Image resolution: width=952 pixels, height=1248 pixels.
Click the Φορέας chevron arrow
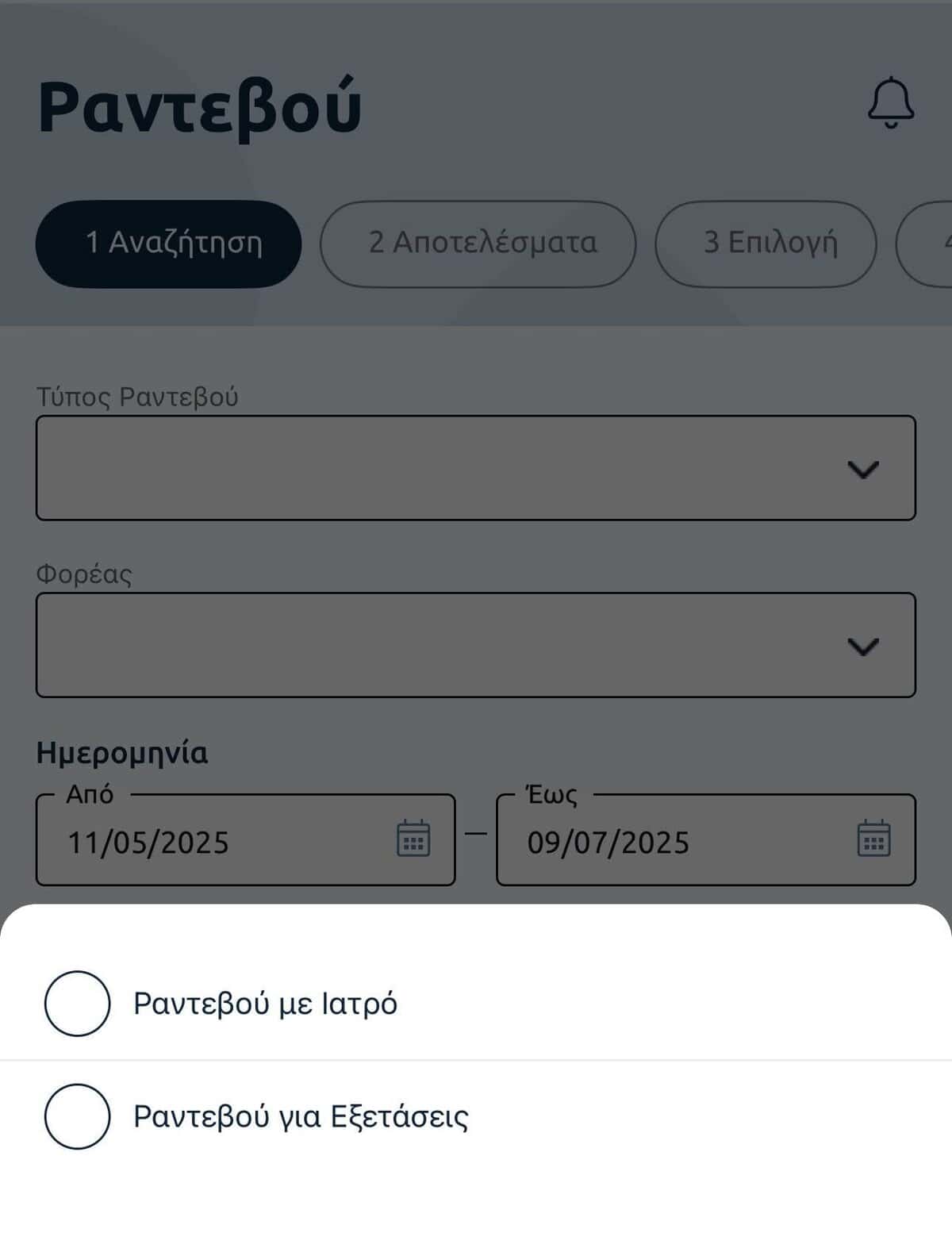click(862, 646)
